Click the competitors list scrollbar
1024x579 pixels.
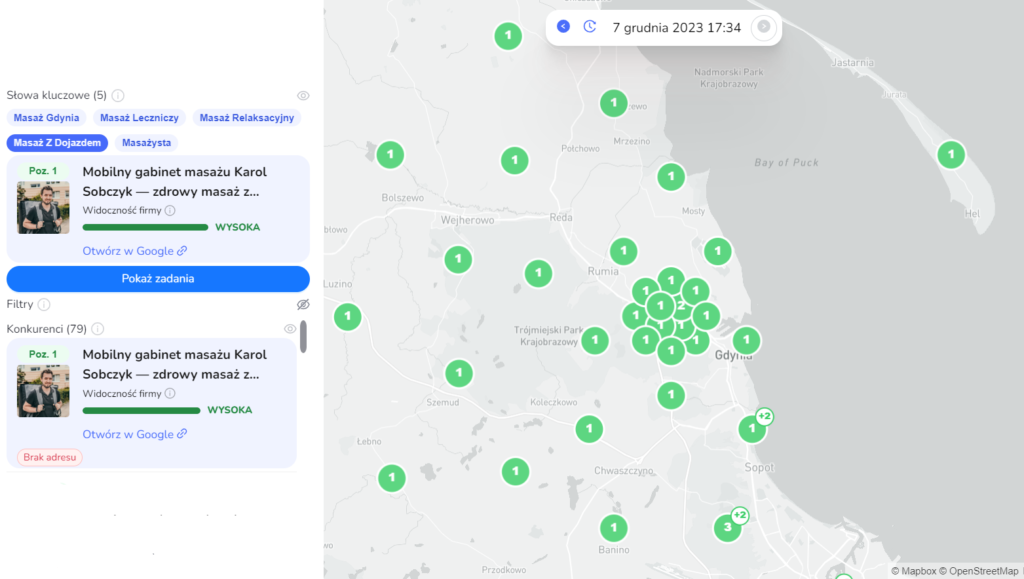coord(303,337)
